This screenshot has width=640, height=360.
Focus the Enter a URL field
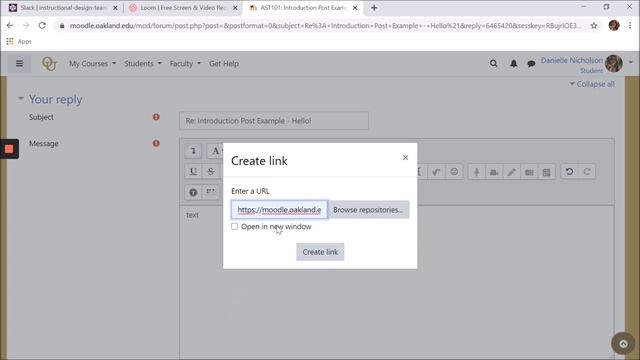point(279,210)
